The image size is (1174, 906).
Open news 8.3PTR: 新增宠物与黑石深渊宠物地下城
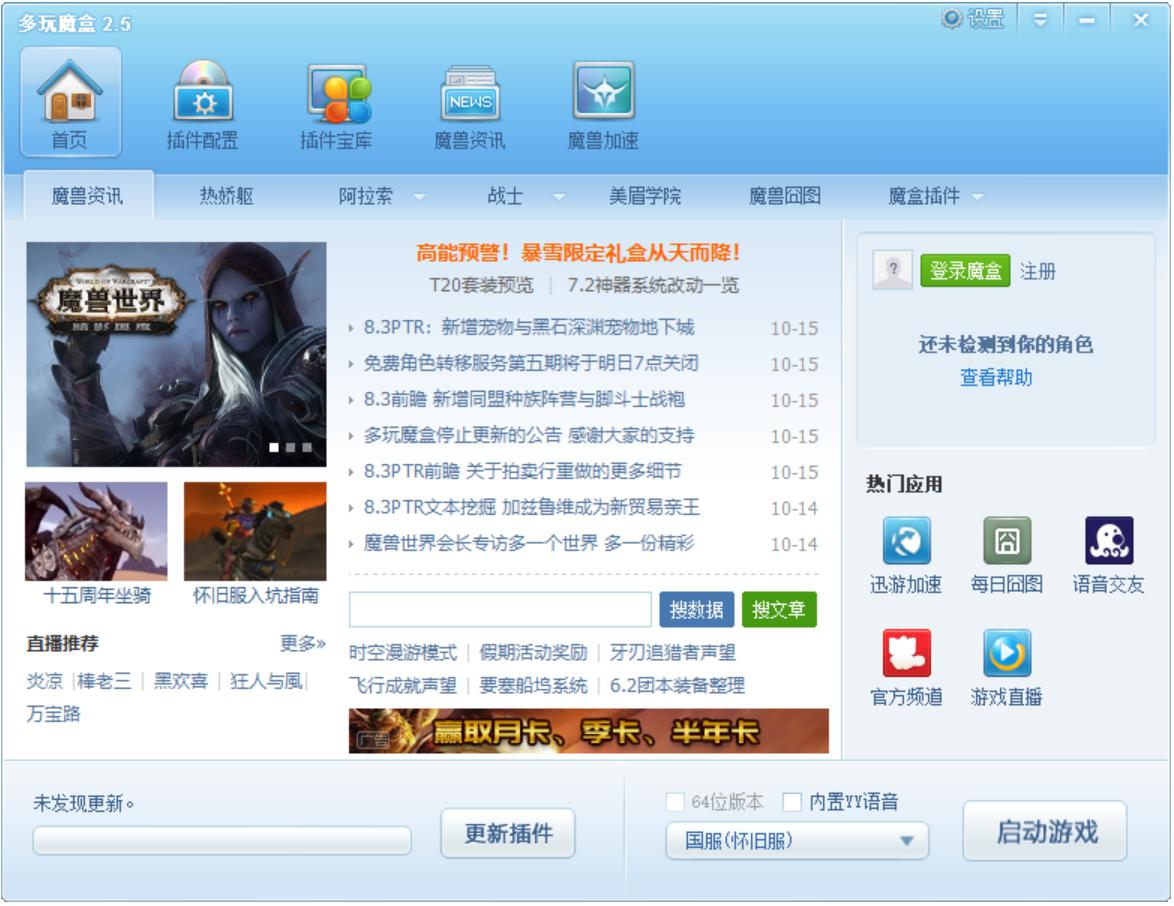529,327
